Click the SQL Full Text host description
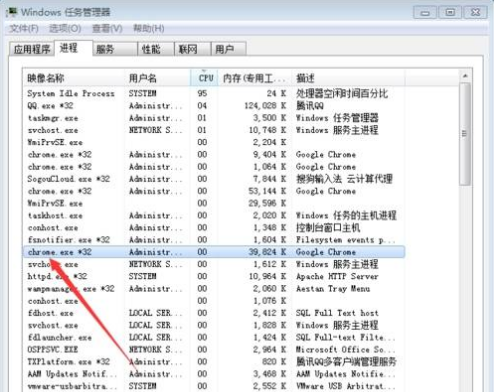The width and height of the screenshot is (494, 392). coord(337,313)
